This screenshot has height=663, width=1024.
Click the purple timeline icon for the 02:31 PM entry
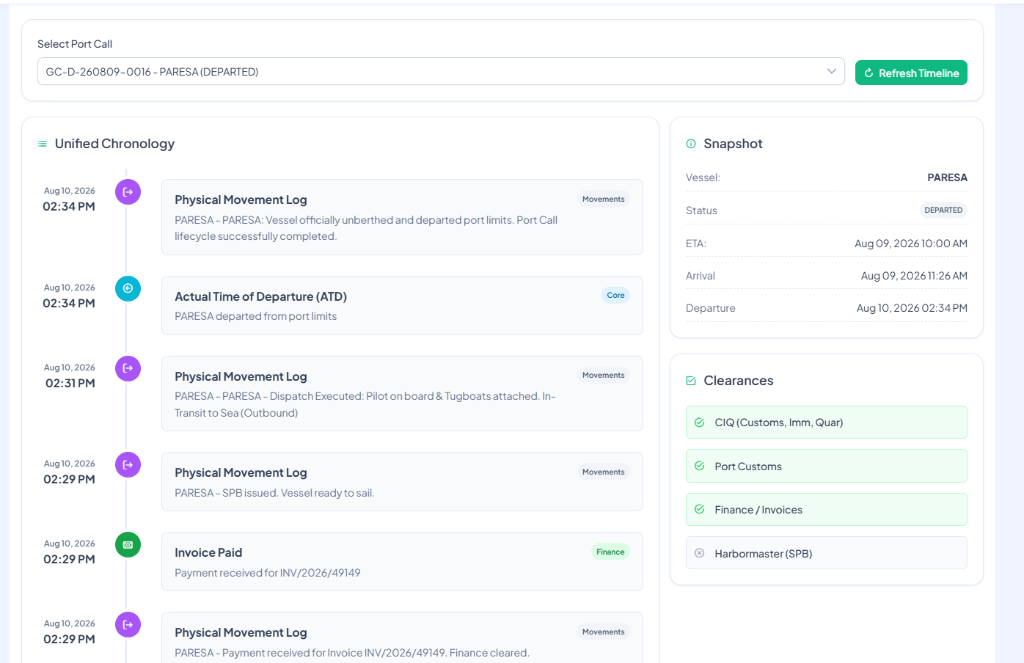[128, 368]
